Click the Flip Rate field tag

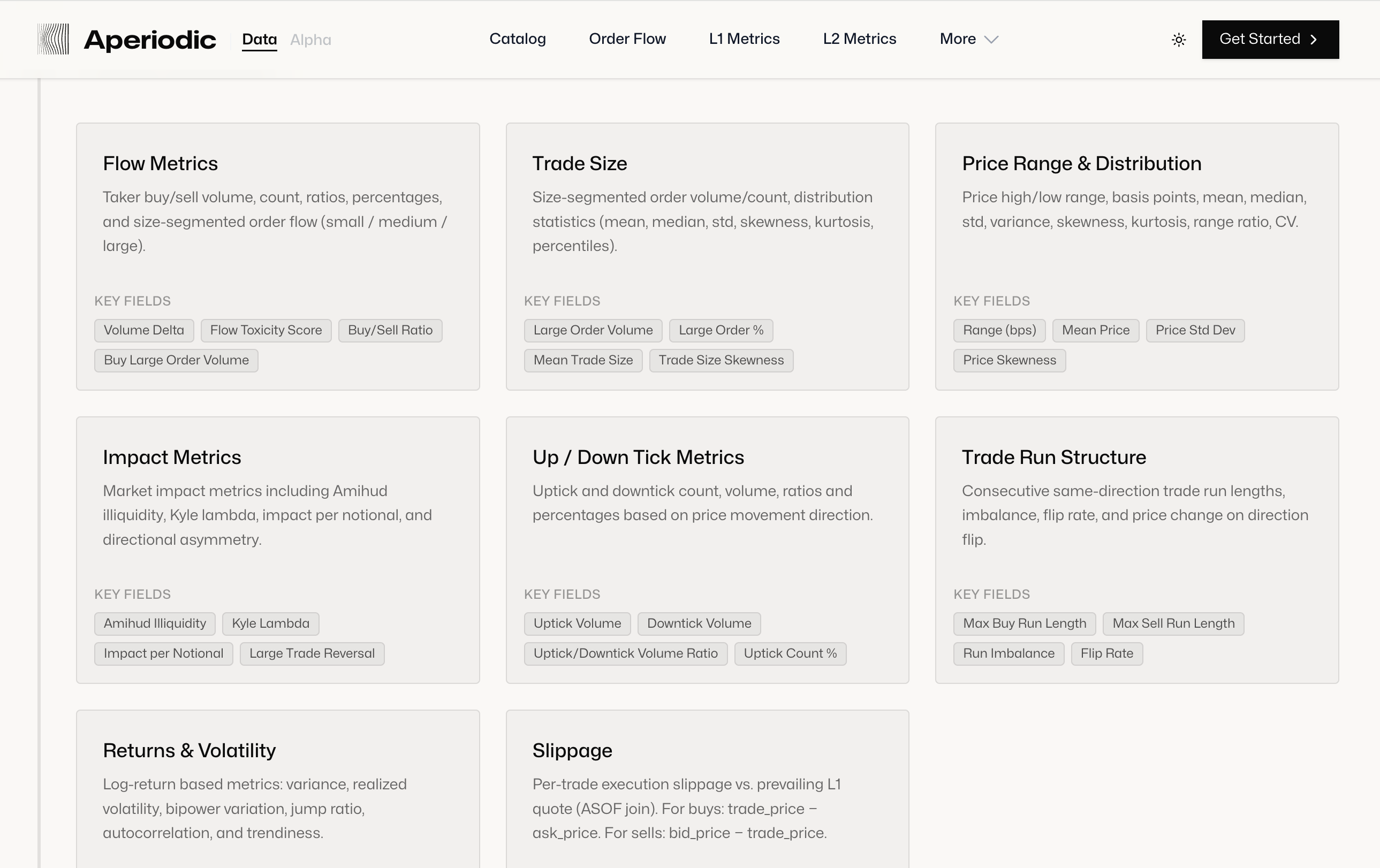point(1106,654)
